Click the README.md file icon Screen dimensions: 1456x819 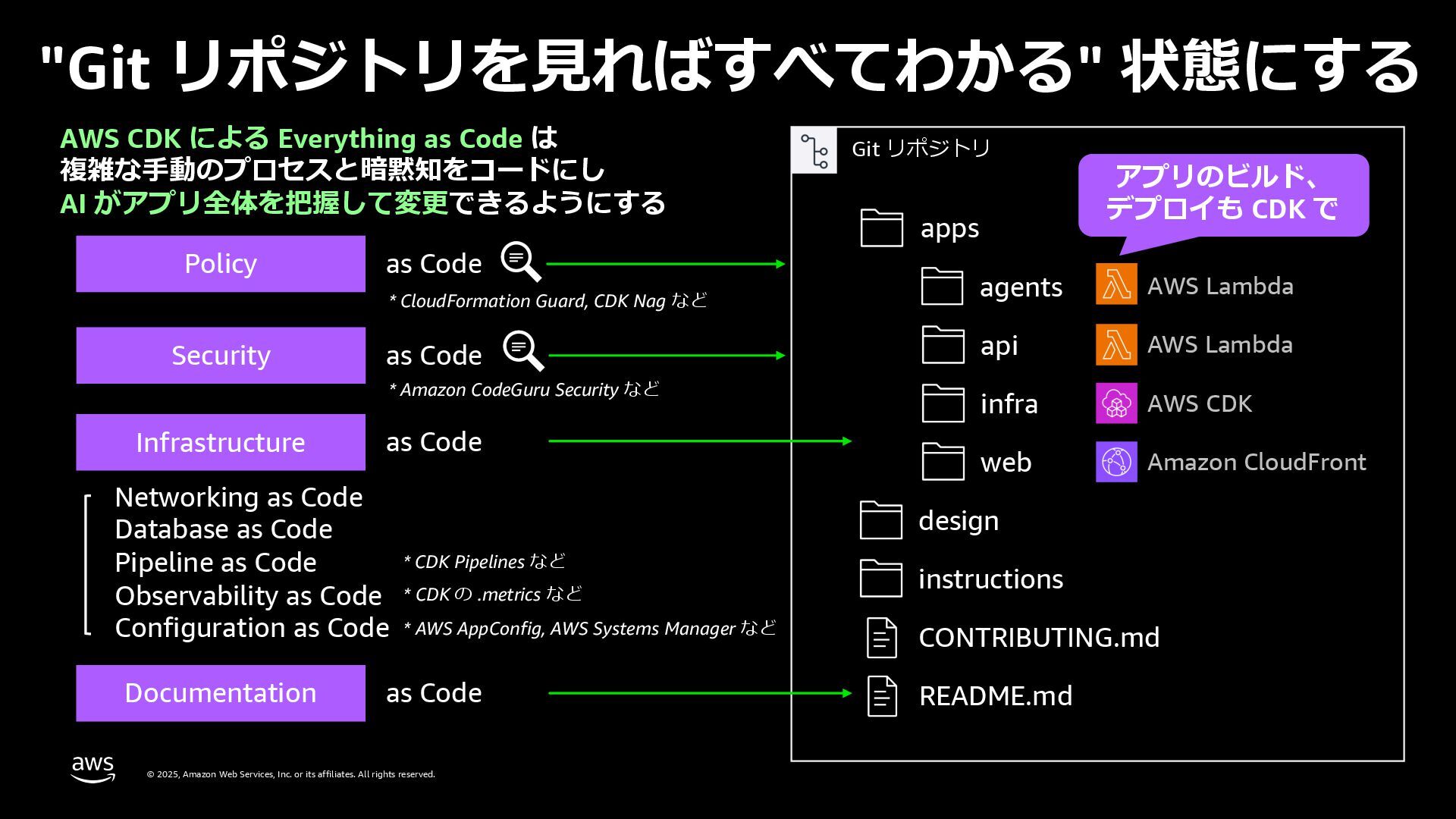pos(882,695)
